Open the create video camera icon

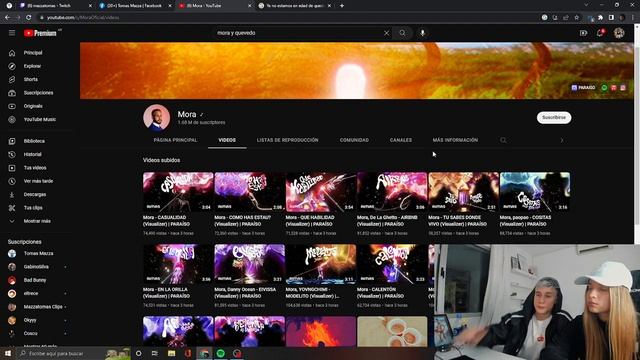pyautogui.click(x=583, y=33)
